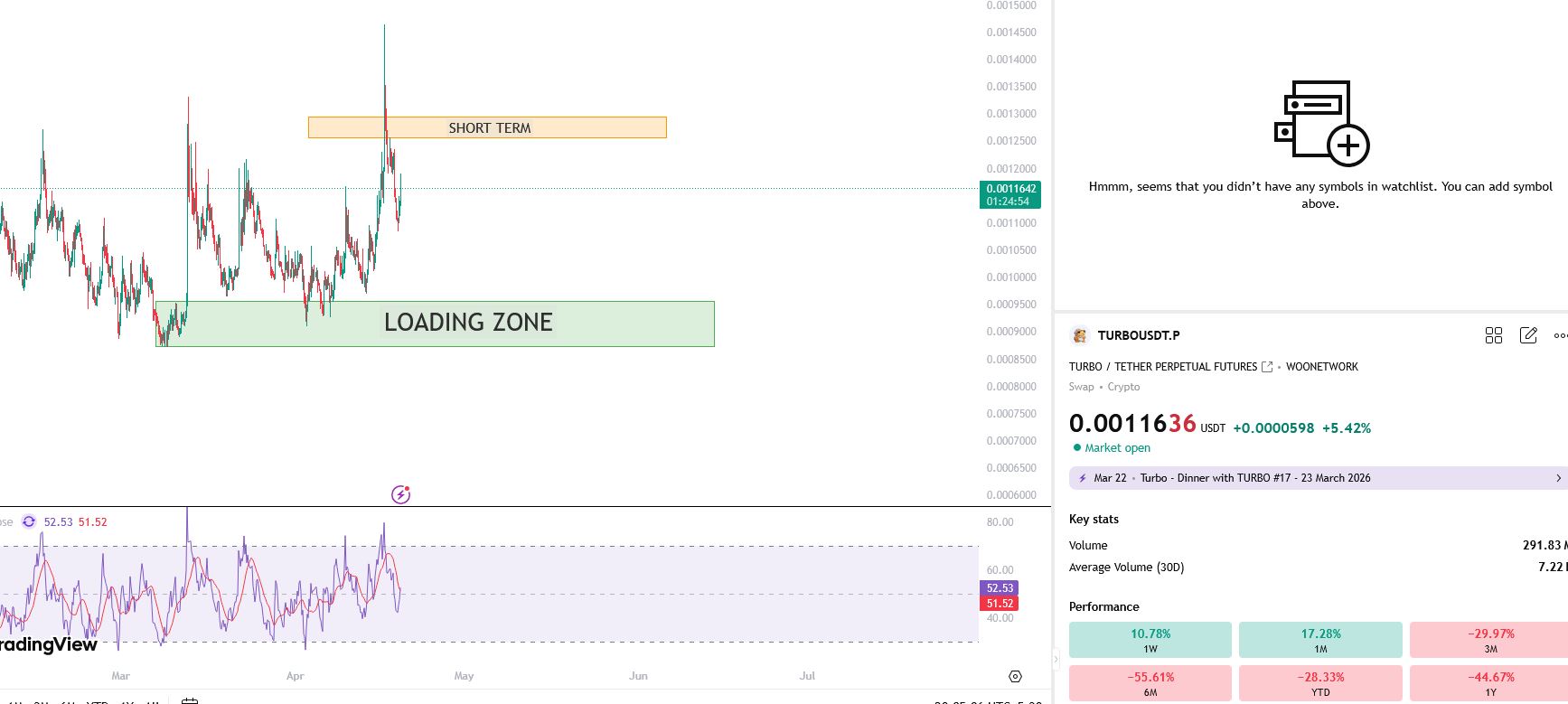Click the purple lightning event icon on chart
Screen dimensions: 1568x704
click(x=400, y=494)
